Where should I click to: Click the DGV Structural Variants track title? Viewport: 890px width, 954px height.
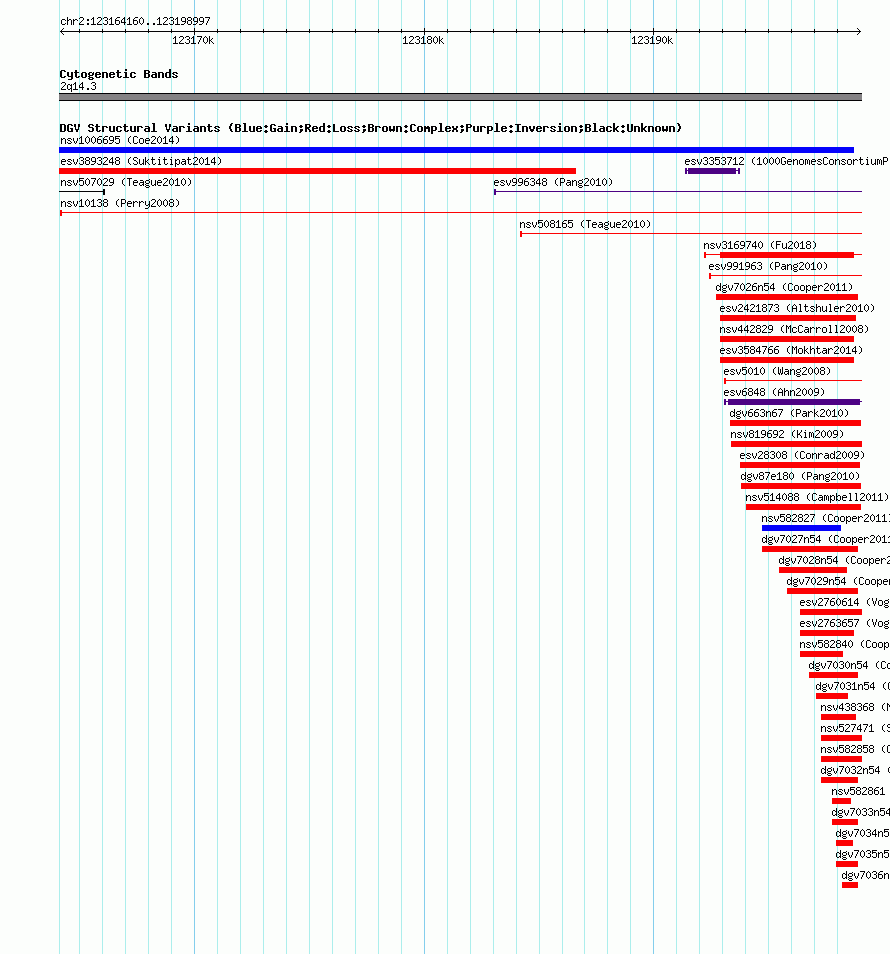(x=370, y=128)
